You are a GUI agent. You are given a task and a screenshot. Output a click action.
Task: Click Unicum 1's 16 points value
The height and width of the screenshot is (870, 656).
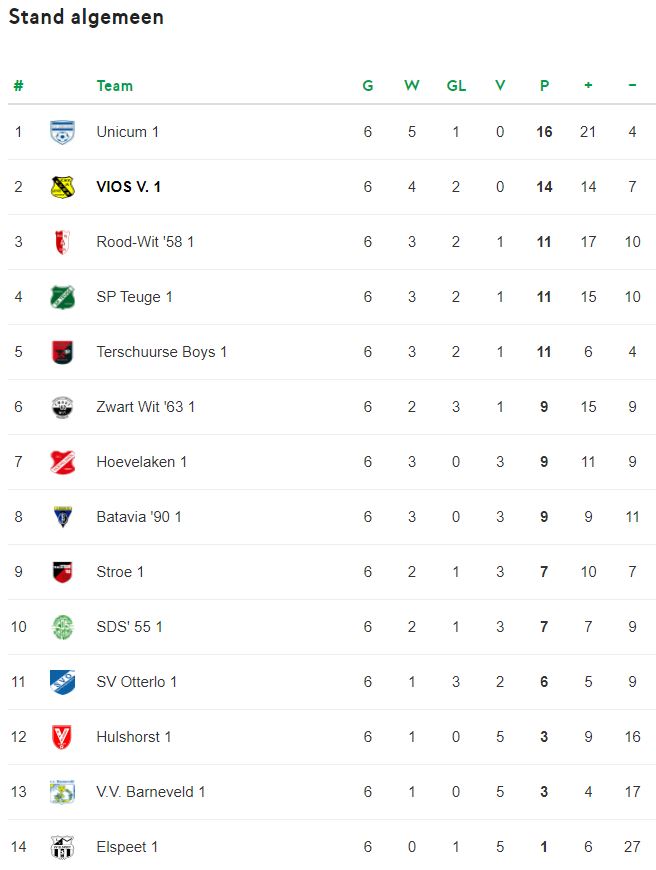(544, 132)
